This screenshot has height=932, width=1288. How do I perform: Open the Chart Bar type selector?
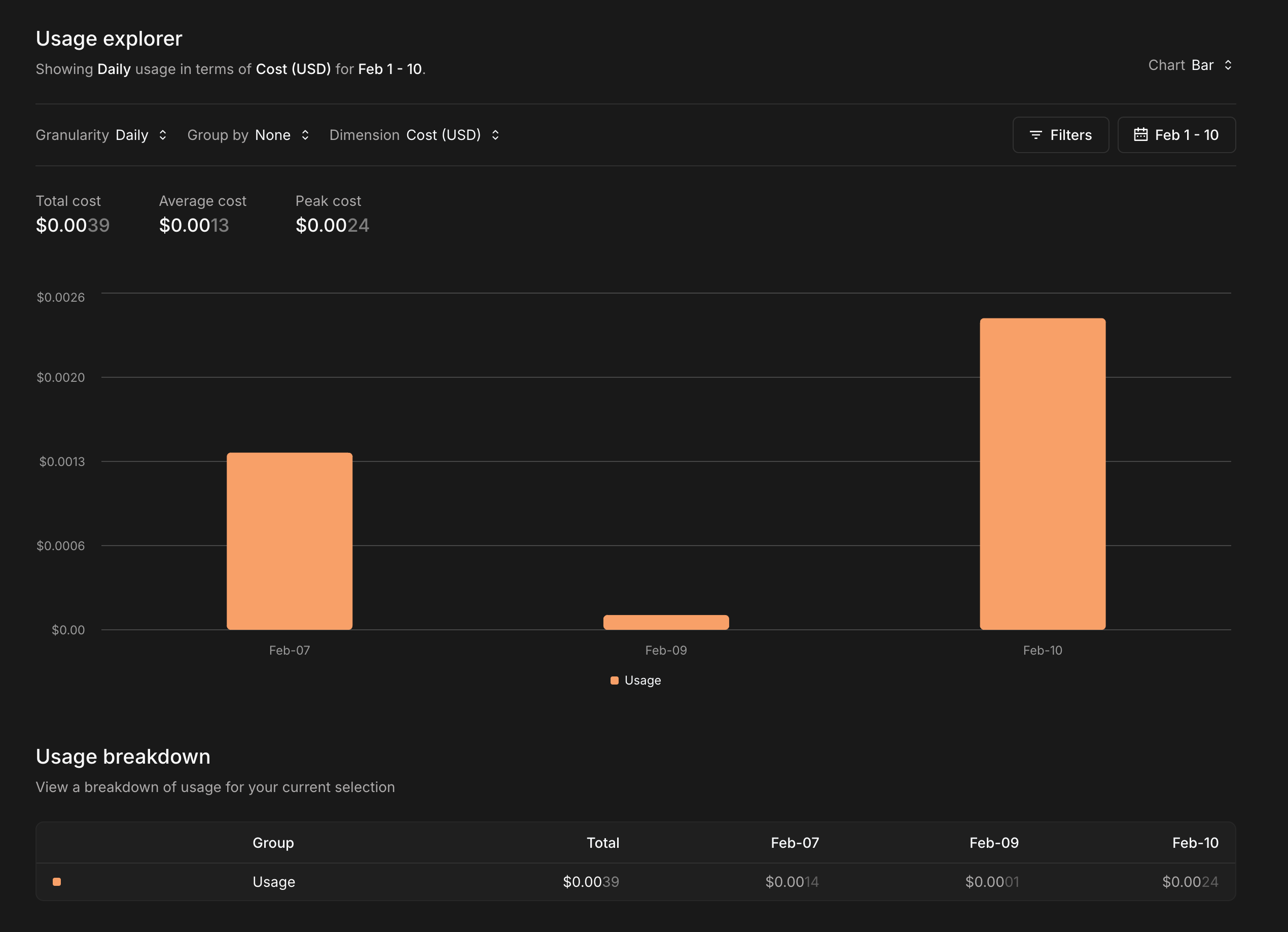pos(1202,65)
